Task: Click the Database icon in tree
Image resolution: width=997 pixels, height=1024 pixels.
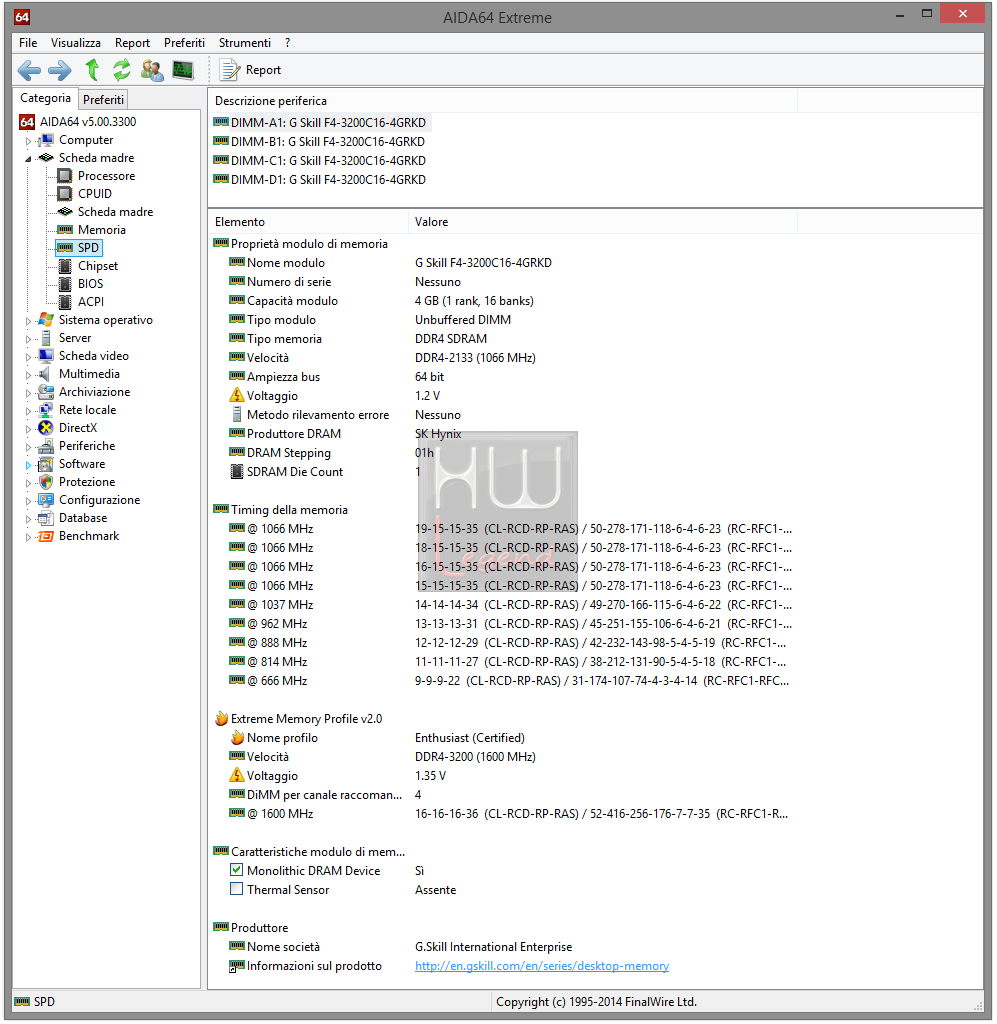Action: click(46, 518)
